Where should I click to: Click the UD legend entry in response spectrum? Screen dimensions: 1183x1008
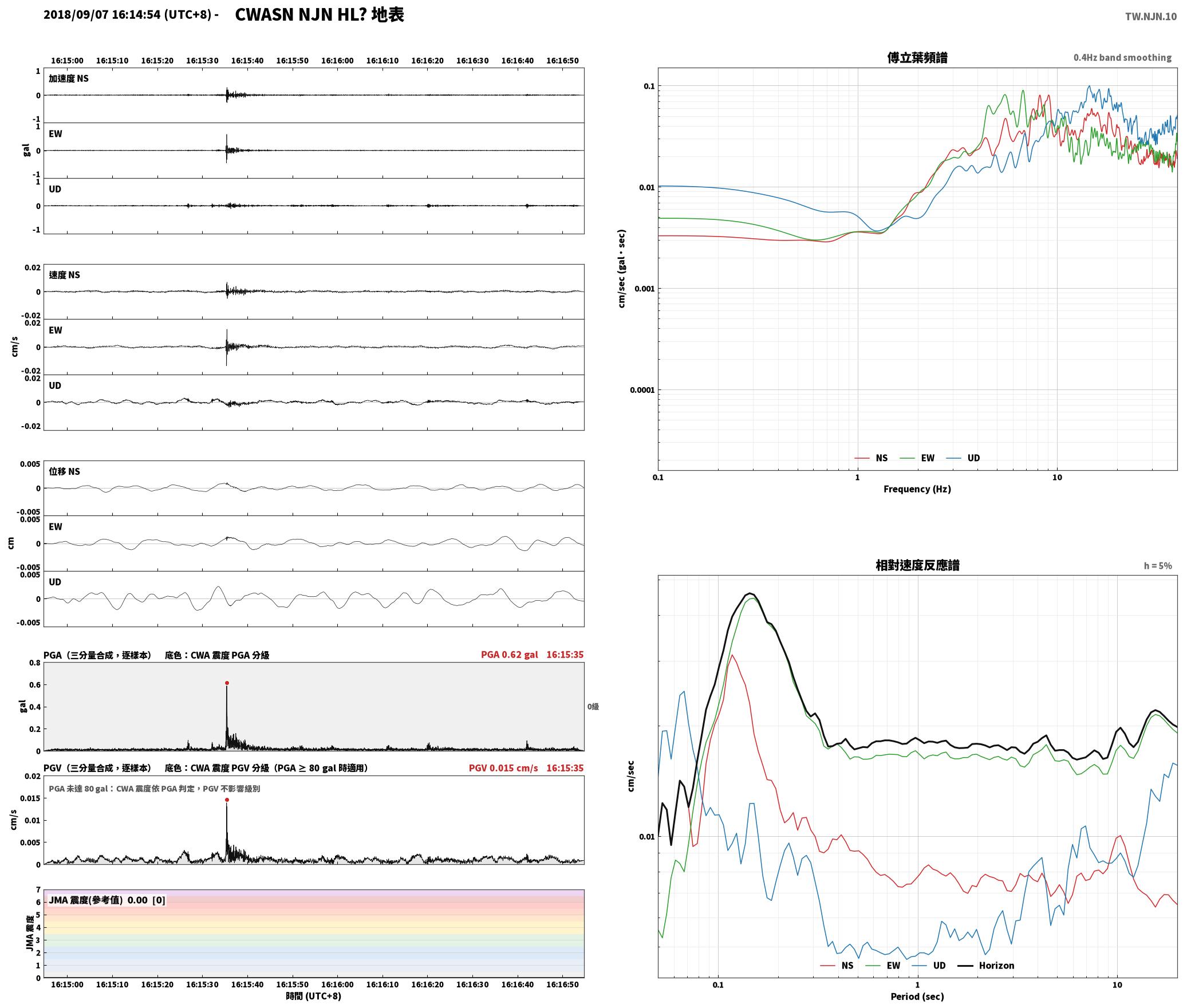(x=929, y=965)
